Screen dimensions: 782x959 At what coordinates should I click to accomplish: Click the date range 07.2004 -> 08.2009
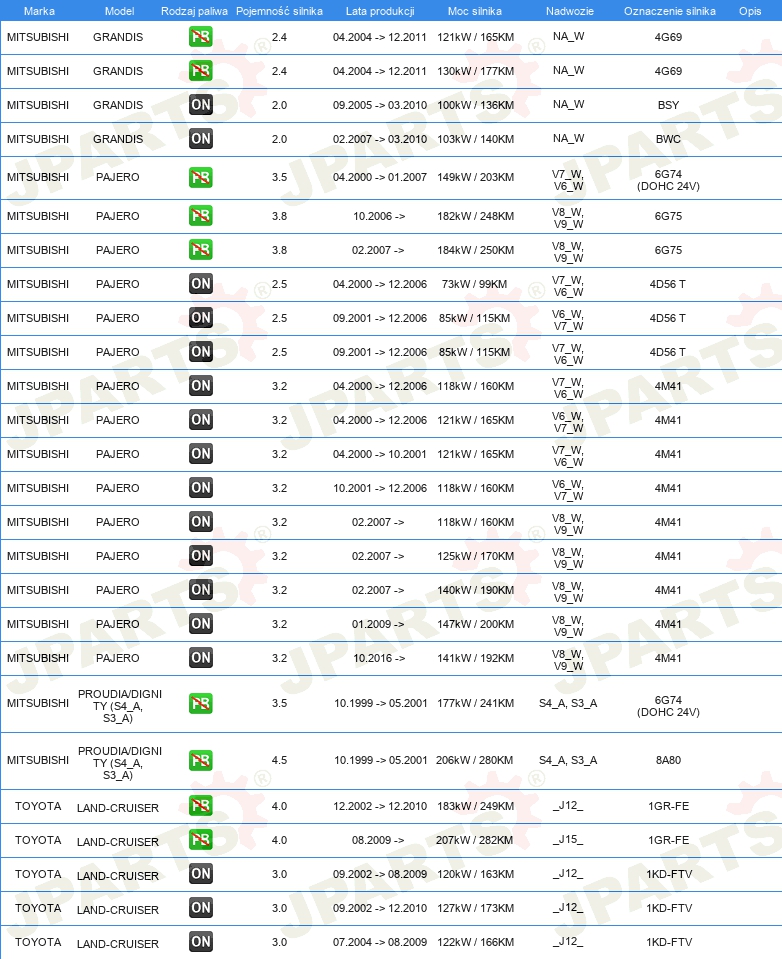pyautogui.click(x=380, y=942)
